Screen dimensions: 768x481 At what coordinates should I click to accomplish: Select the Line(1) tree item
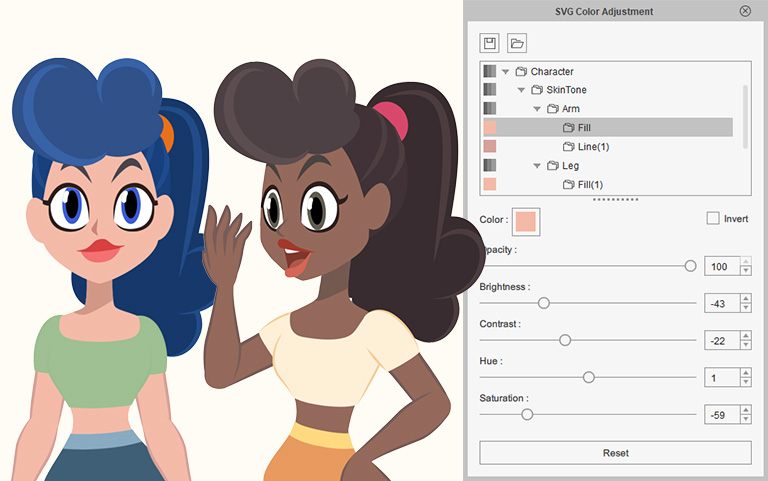pos(593,147)
